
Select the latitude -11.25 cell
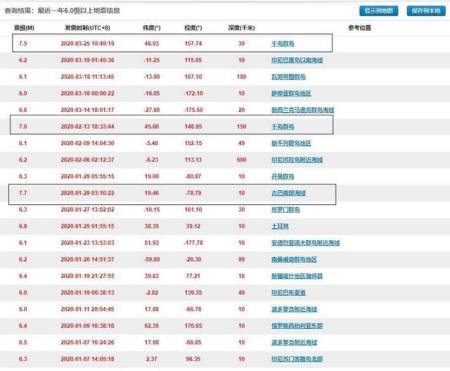(152, 60)
